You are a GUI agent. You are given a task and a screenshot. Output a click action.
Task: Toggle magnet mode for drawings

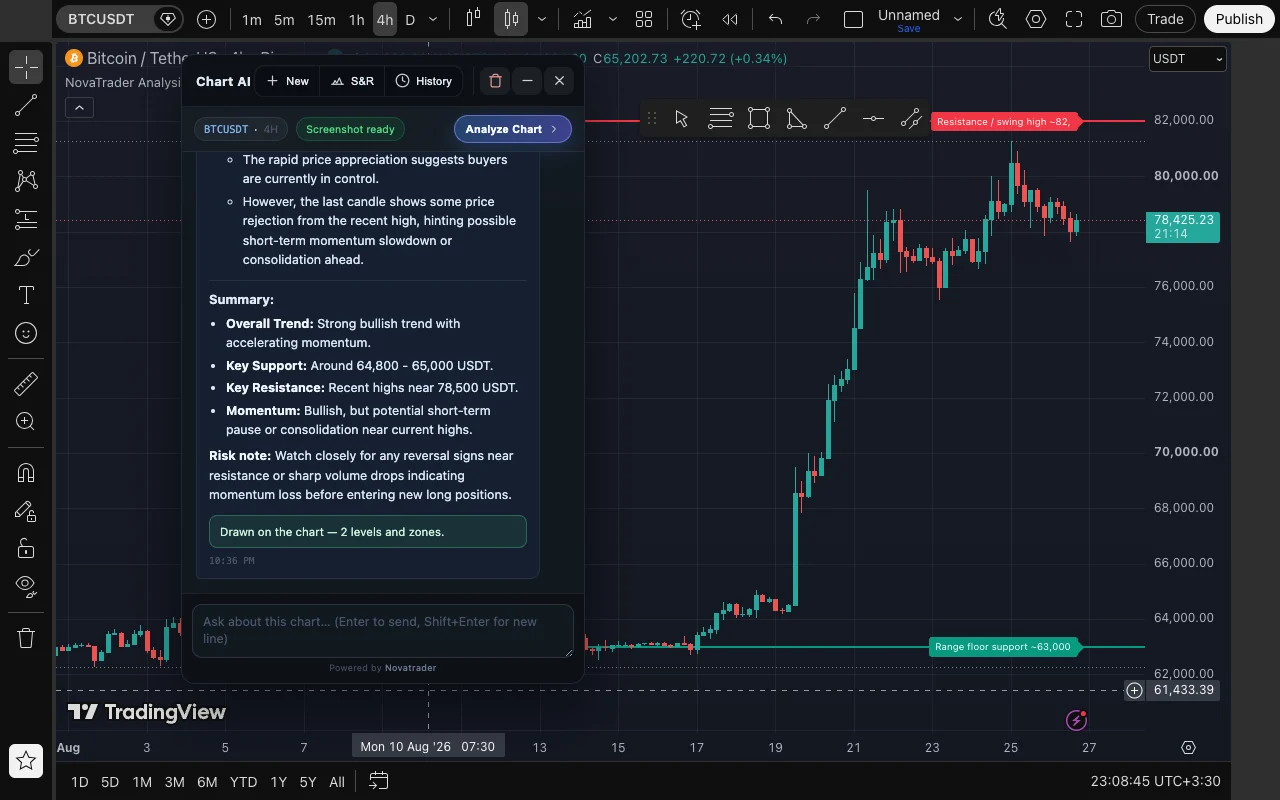(x=26, y=473)
